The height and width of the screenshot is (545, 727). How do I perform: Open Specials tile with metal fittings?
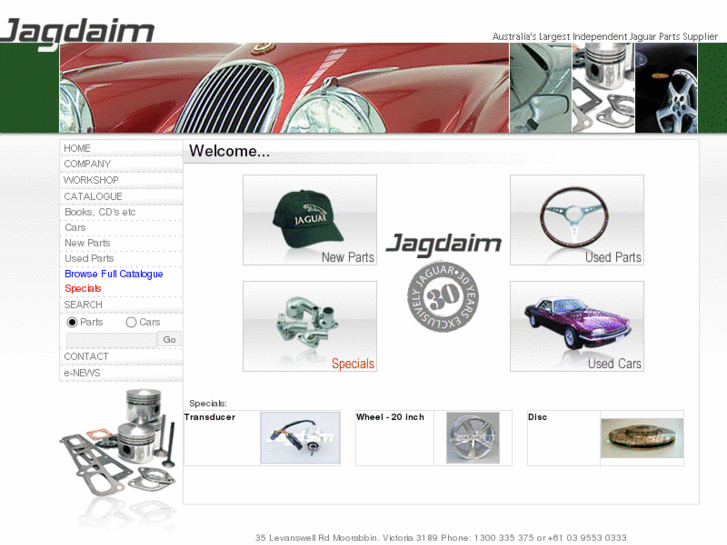310,326
